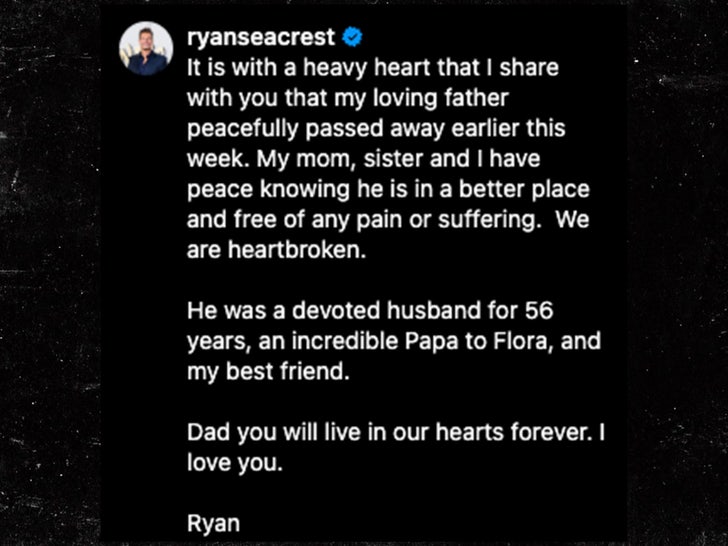The image size is (728, 546).
Task: Click the line starting "It is with a heavy heart"
Action: [x=374, y=67]
